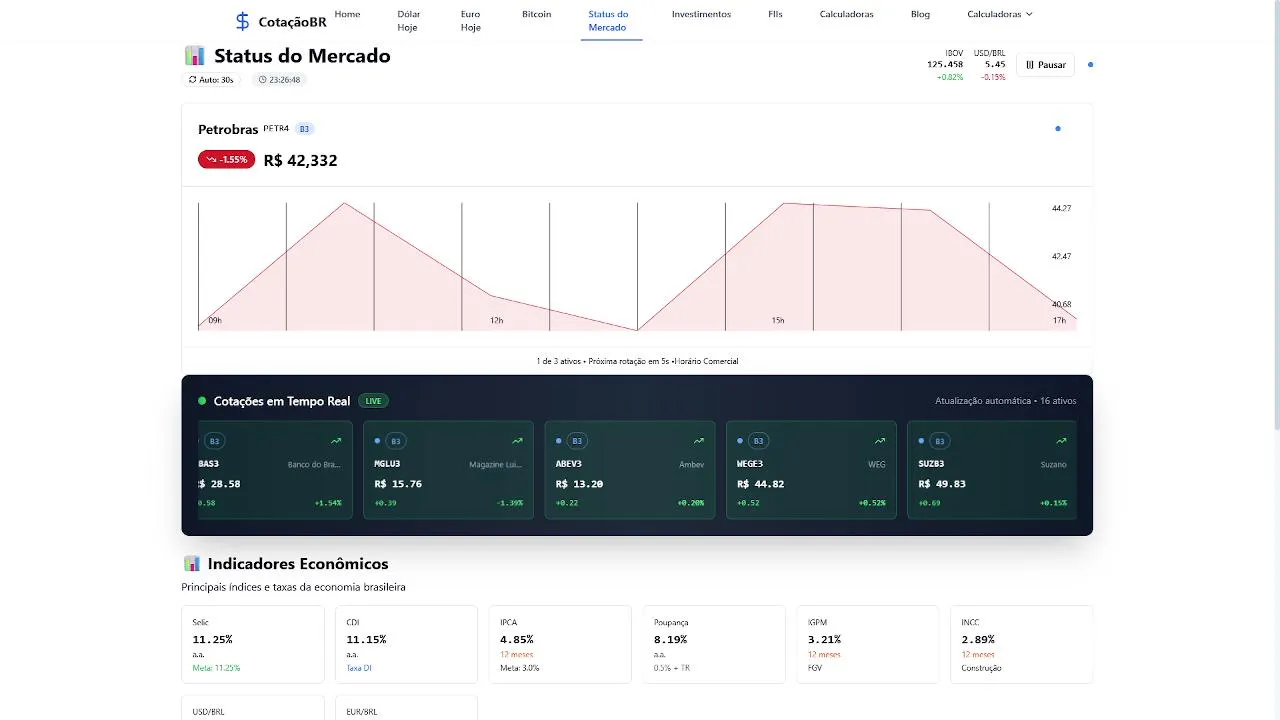Open Euro Hoje page

(x=471, y=21)
